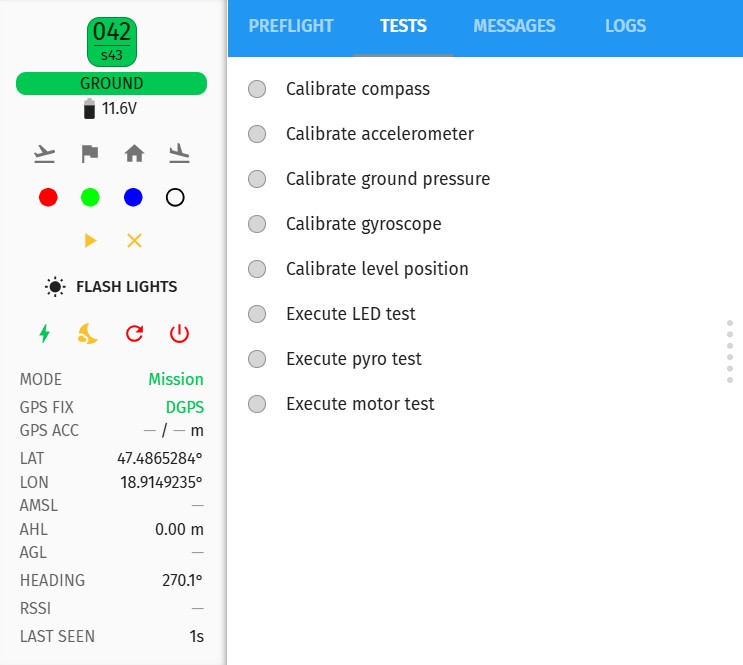Image resolution: width=743 pixels, height=665 pixels.
Task: Switch to the PREFLIGHT tab
Action: point(291,26)
